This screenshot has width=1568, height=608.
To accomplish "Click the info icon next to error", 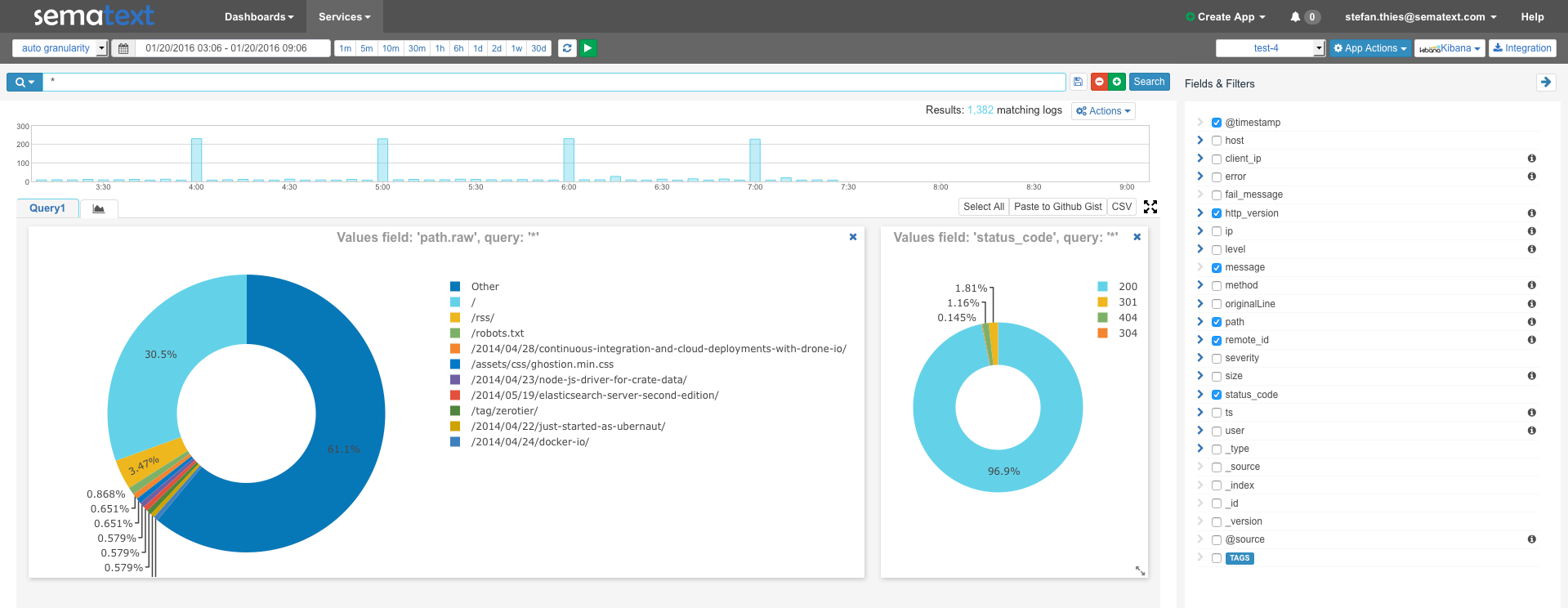I will 1532,177.
